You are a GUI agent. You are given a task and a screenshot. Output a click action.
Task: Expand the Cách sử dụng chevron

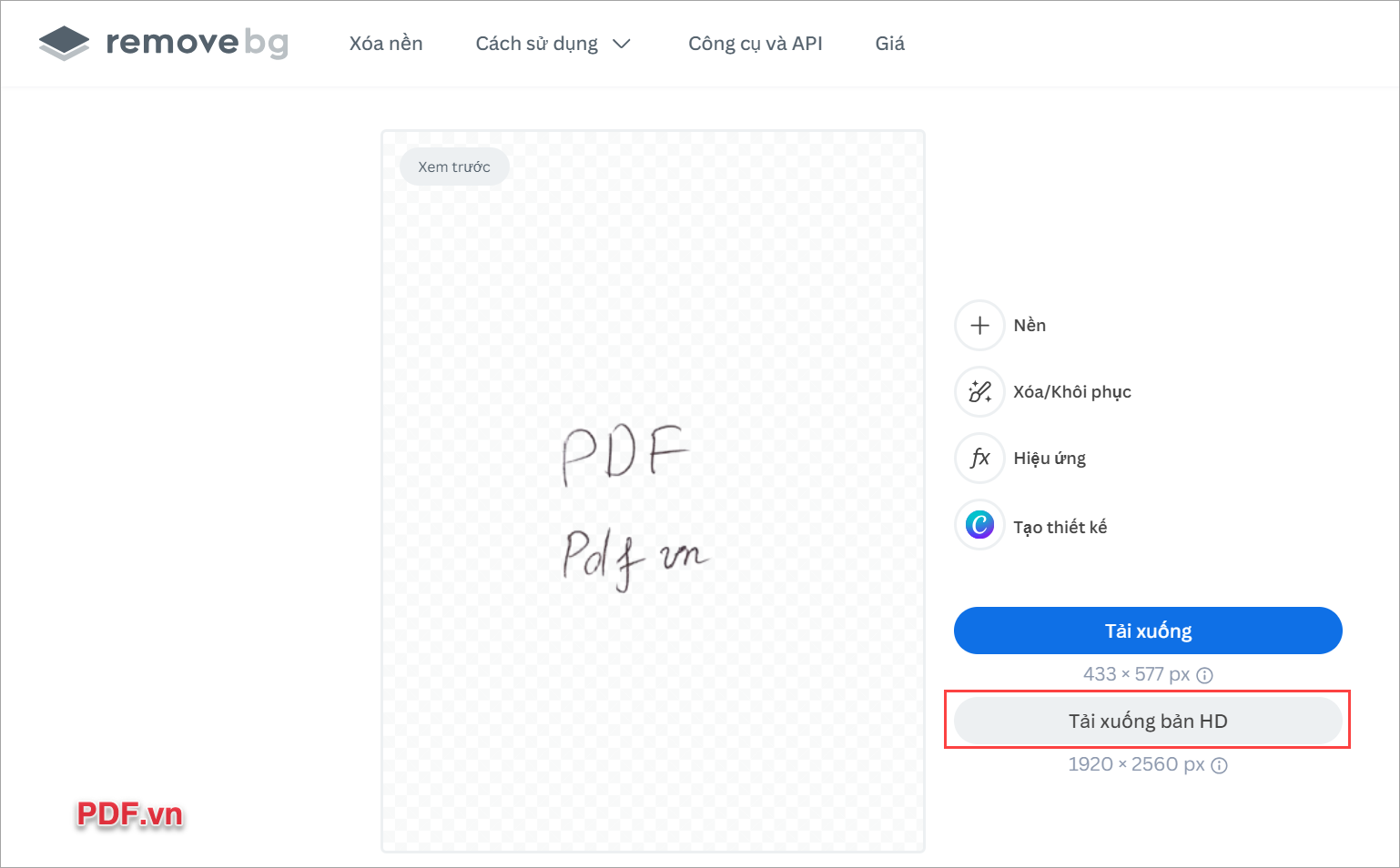point(622,45)
